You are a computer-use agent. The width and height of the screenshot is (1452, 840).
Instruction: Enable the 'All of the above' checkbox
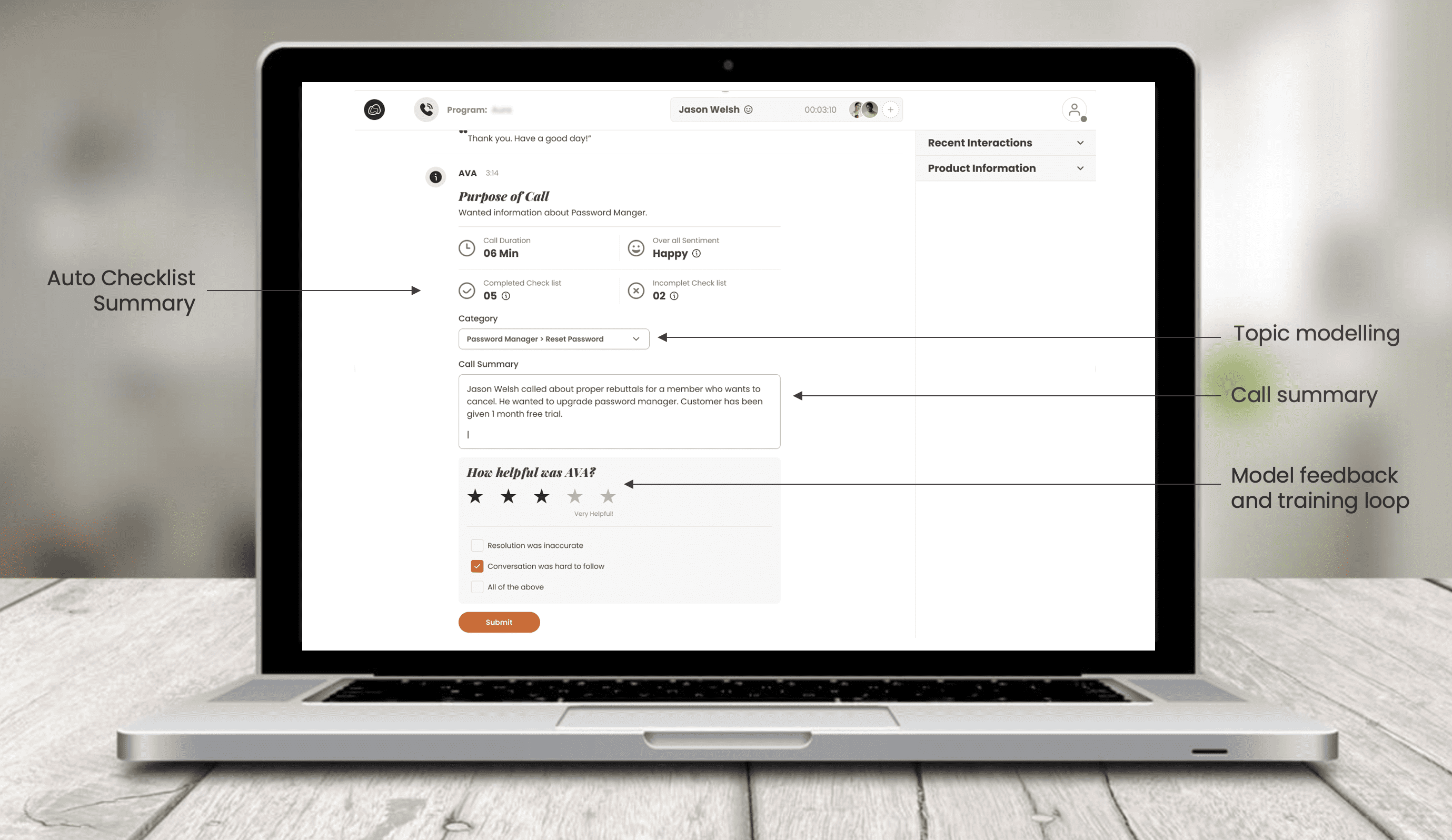[x=476, y=586]
